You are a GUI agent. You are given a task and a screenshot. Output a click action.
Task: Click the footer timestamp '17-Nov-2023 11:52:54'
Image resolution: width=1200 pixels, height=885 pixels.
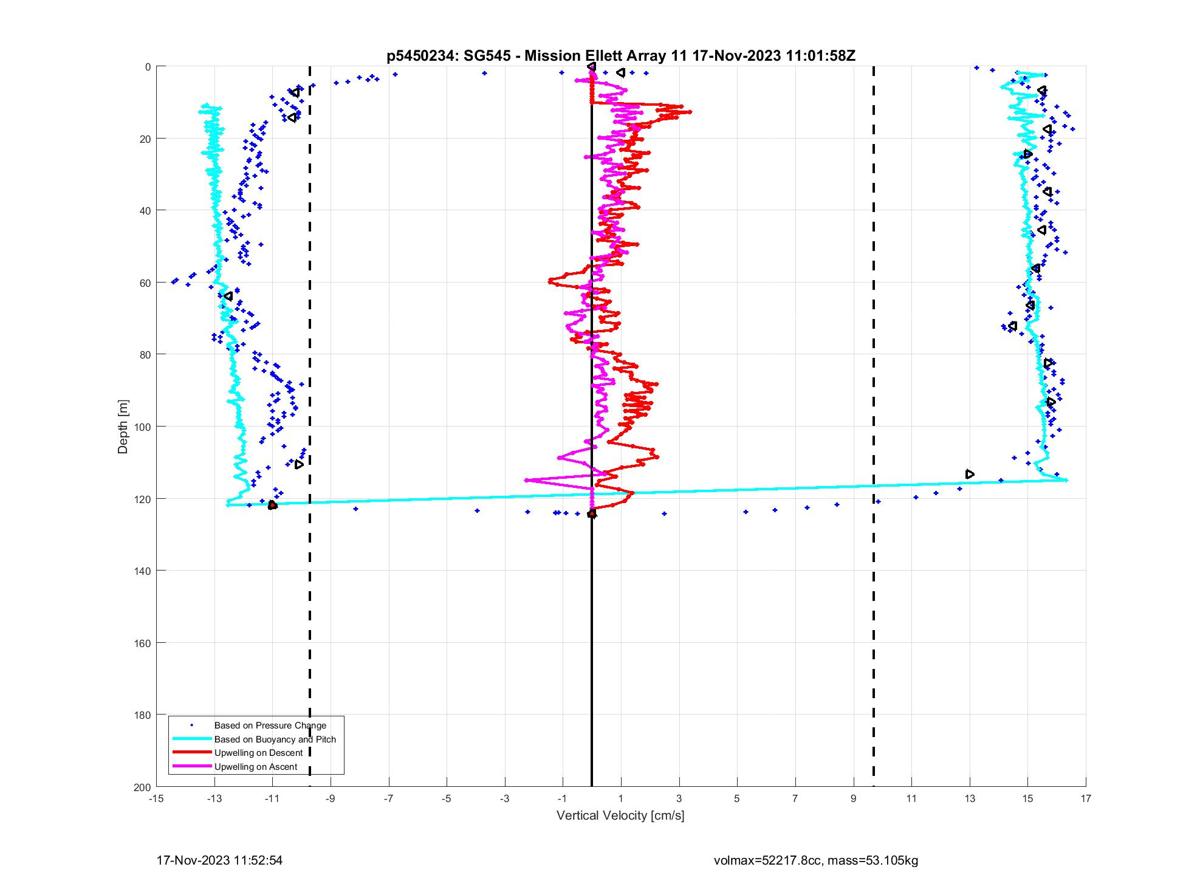click(x=220, y=860)
